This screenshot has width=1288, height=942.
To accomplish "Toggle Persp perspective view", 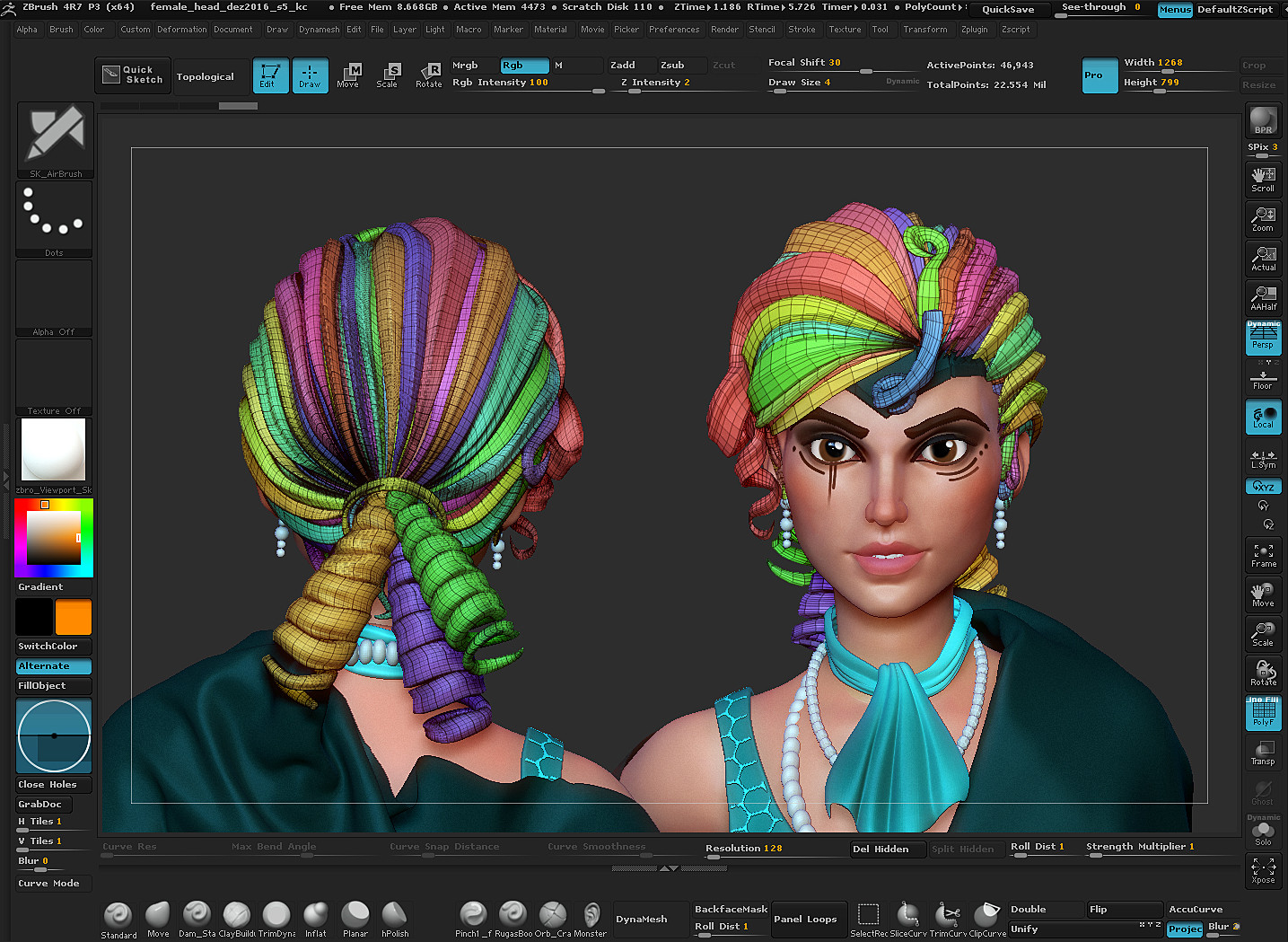I will pyautogui.click(x=1263, y=337).
